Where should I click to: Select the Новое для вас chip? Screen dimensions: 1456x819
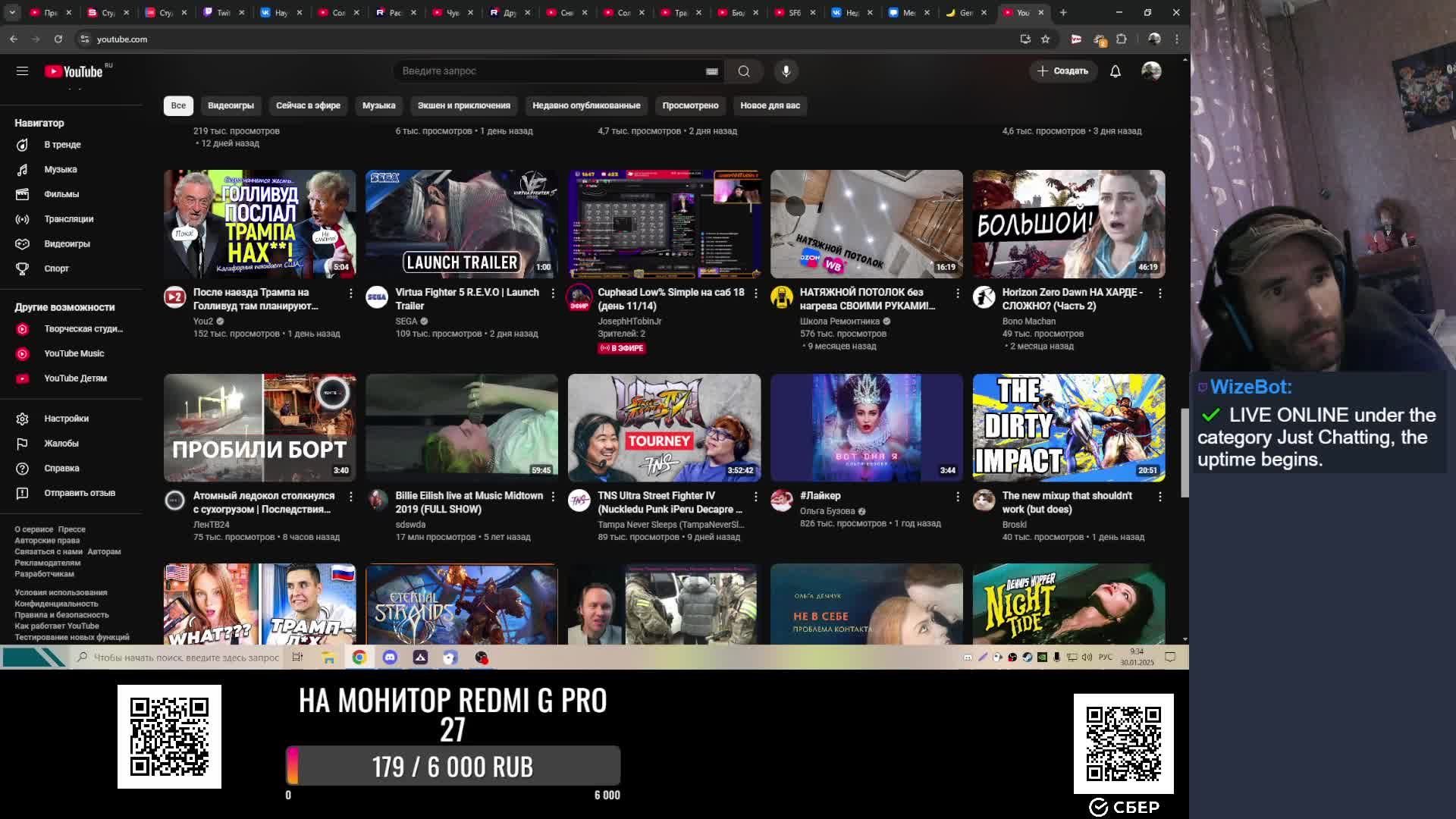coord(769,105)
